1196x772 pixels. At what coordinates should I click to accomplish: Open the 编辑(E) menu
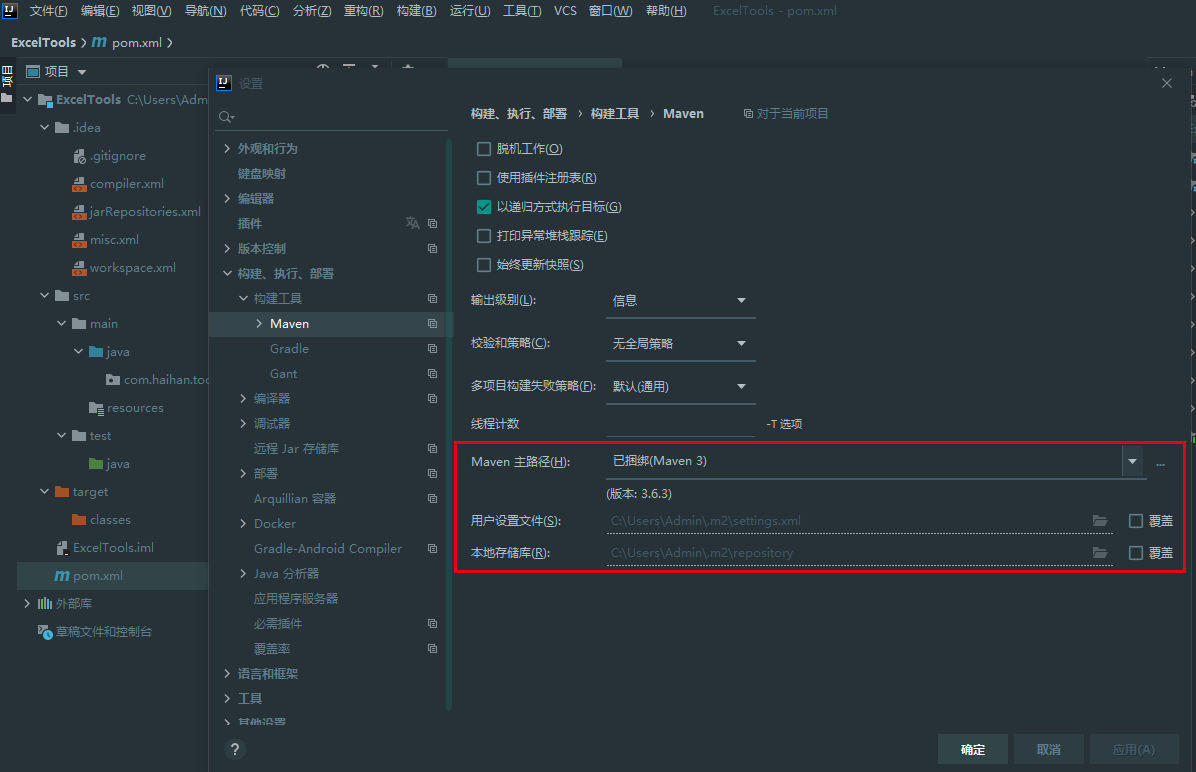(x=100, y=11)
